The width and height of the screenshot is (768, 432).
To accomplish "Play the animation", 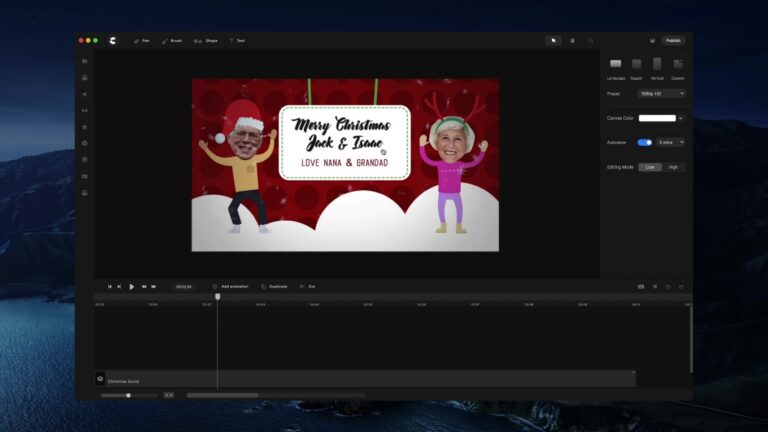I will tap(131, 287).
